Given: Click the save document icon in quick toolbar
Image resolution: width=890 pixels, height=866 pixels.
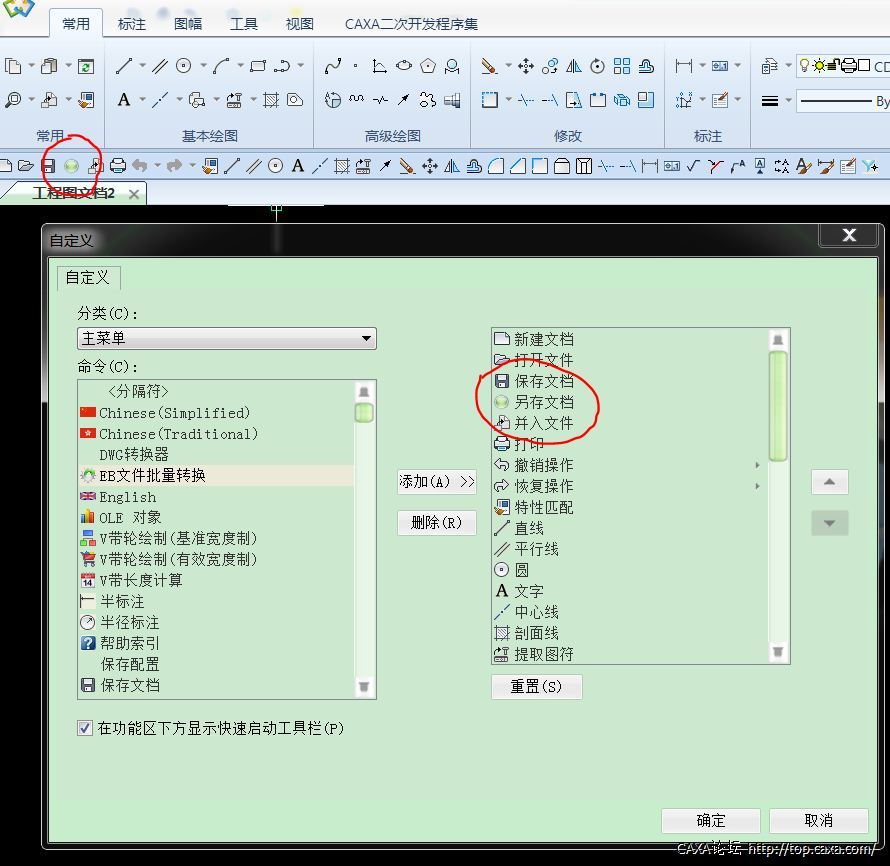Looking at the screenshot, I should (x=48, y=166).
